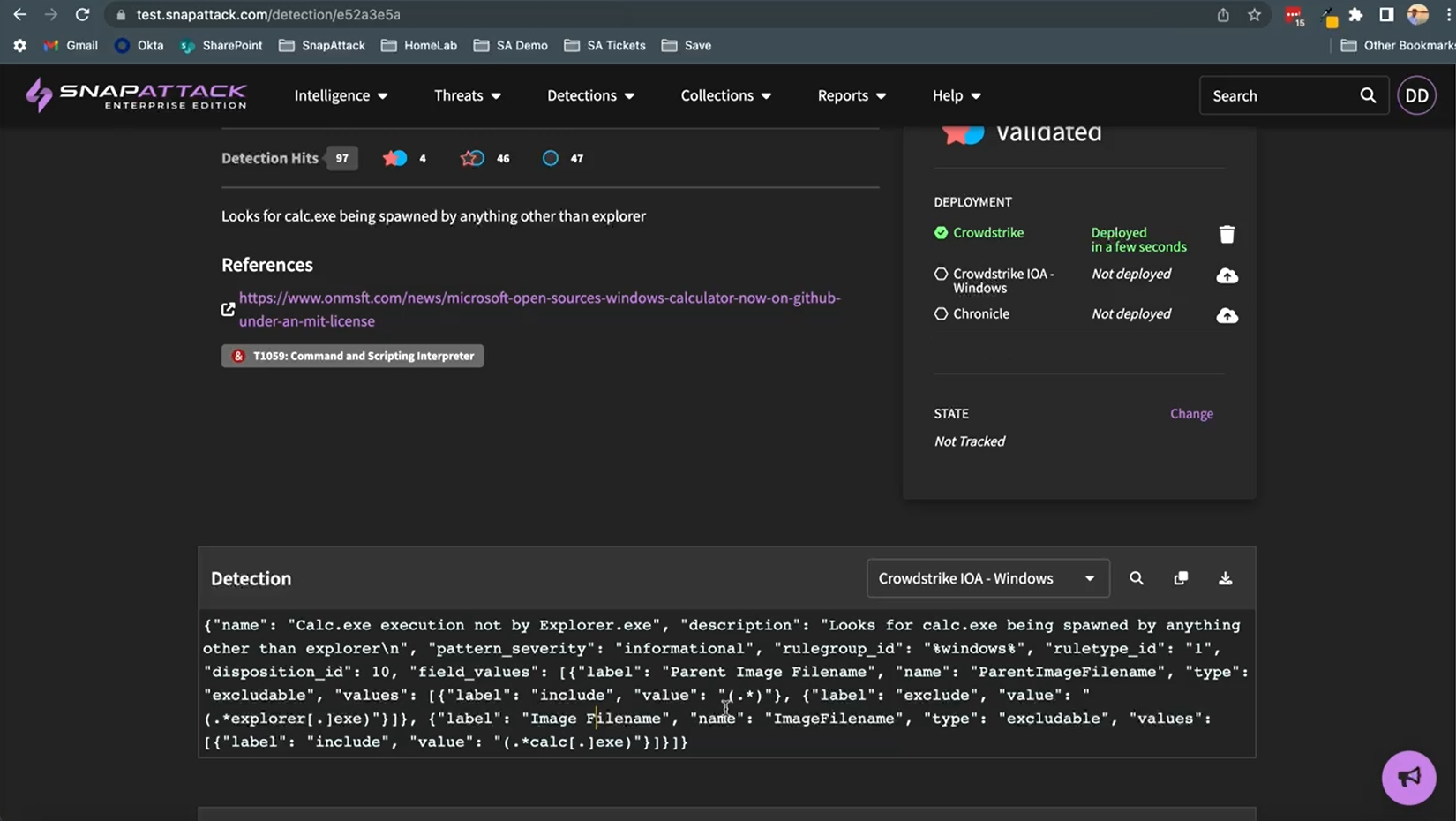The width and height of the screenshot is (1456, 821).
Task: Expand the Intelligence navigation menu
Action: click(x=341, y=95)
